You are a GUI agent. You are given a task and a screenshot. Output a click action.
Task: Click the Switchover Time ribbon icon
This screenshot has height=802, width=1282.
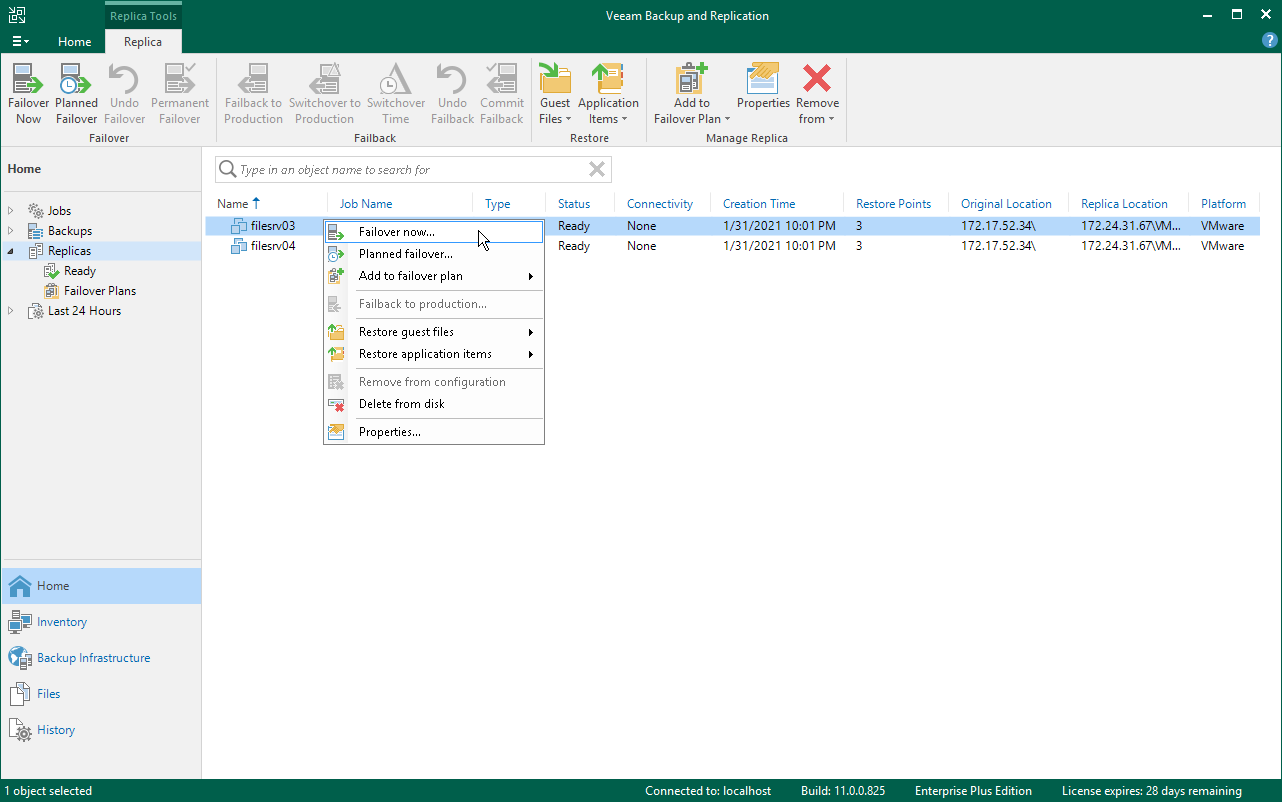click(396, 79)
